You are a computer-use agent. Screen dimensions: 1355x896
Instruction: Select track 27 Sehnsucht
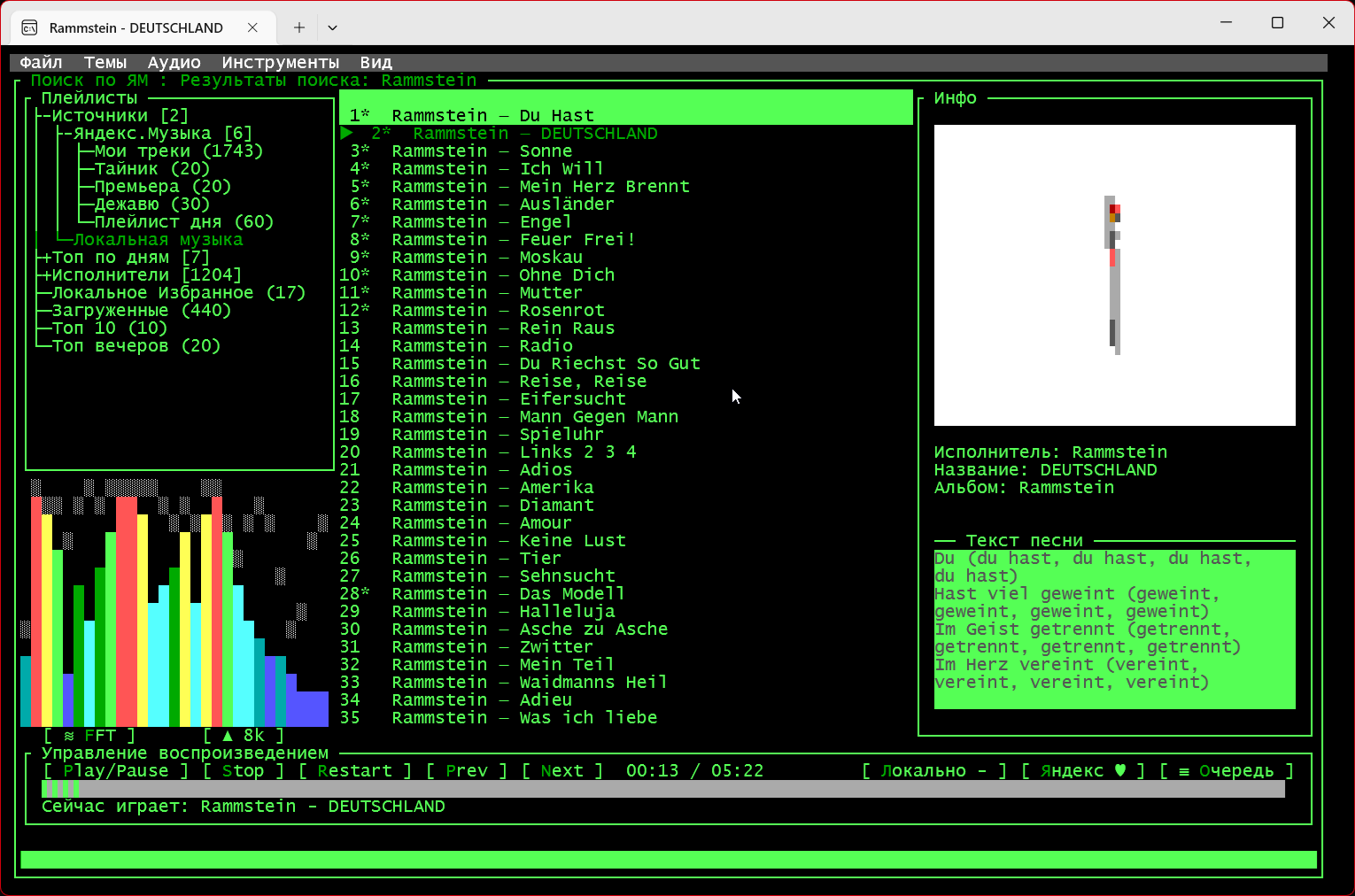pos(626,576)
